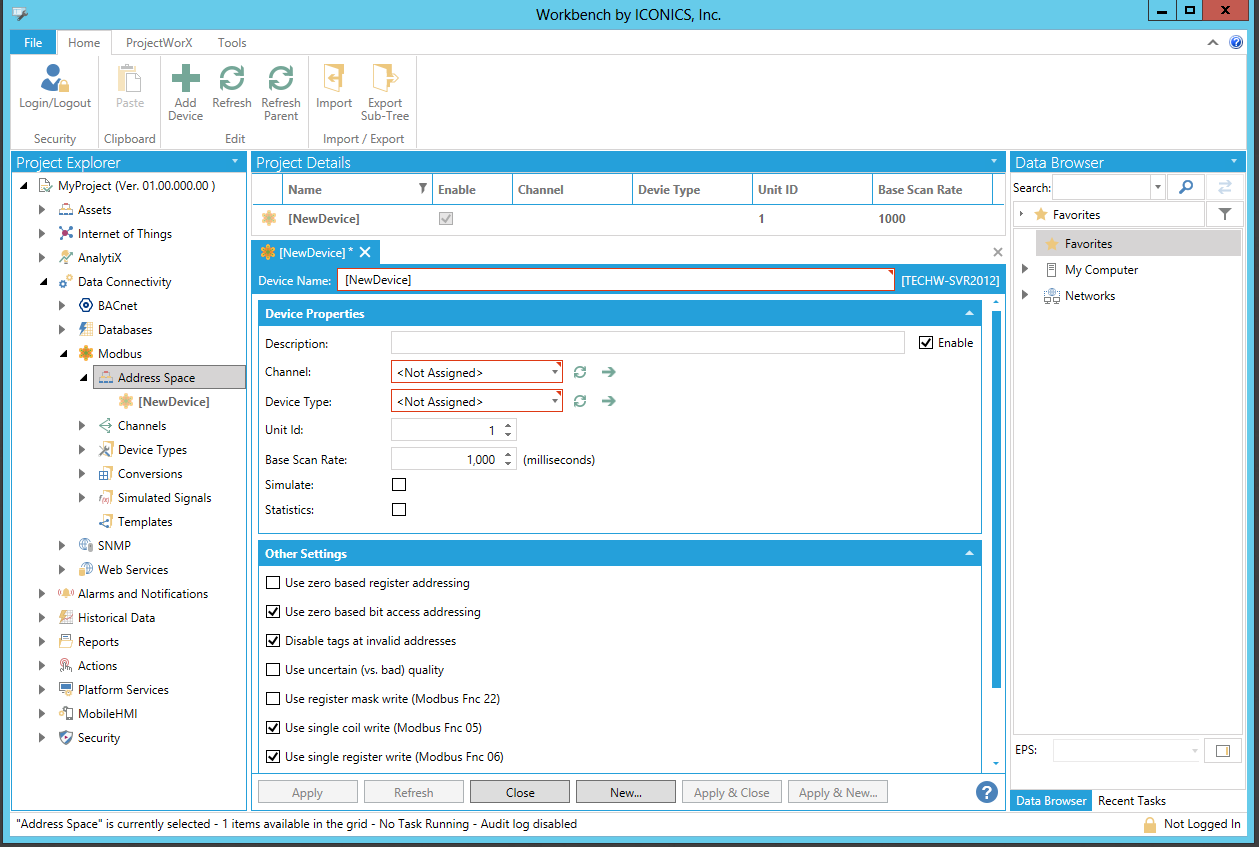Screen dimensions: 1259x847
Task: Switch to the Recent Tasks tab
Action: click(x=1132, y=801)
